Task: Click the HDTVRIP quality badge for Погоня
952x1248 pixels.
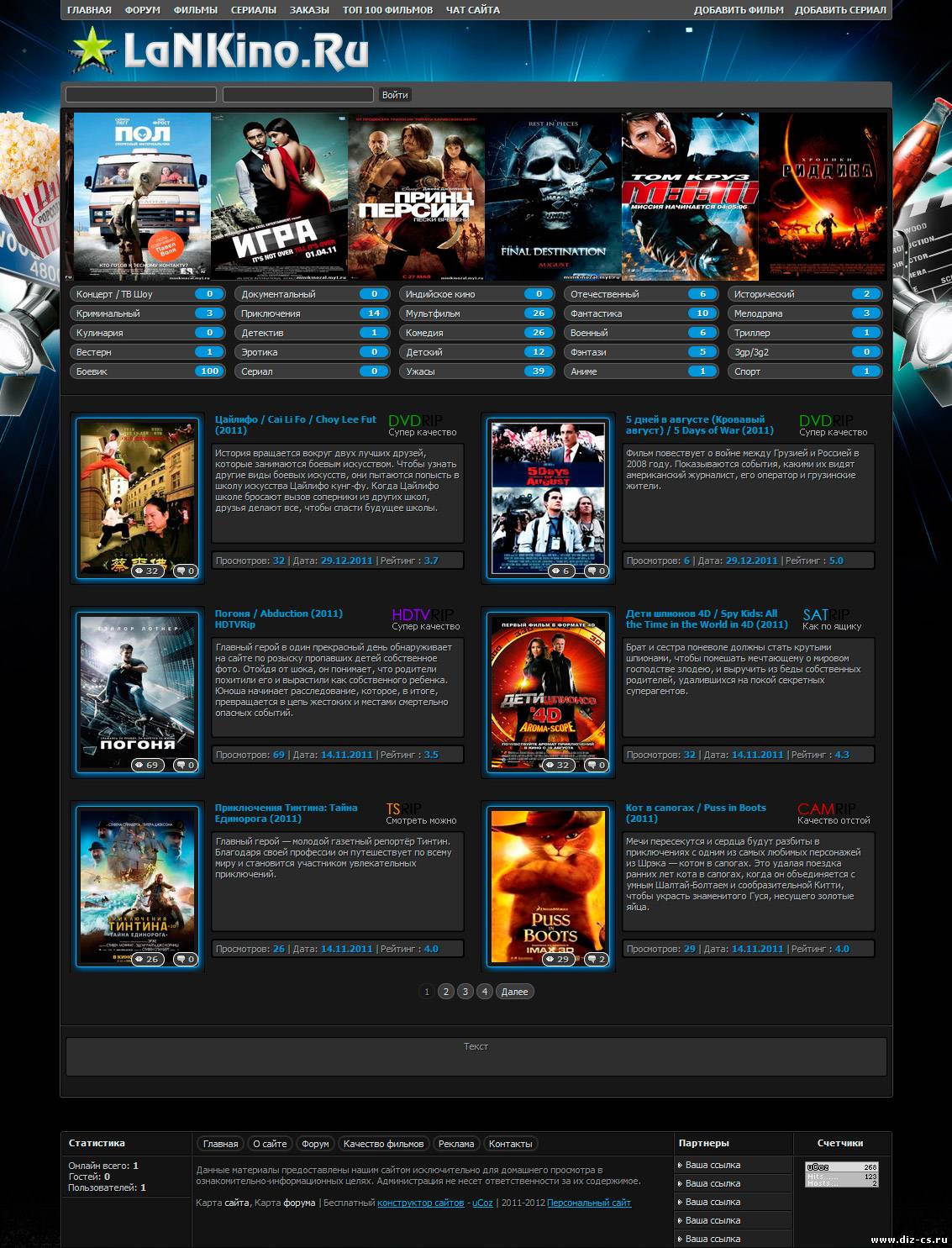Action: tap(423, 614)
